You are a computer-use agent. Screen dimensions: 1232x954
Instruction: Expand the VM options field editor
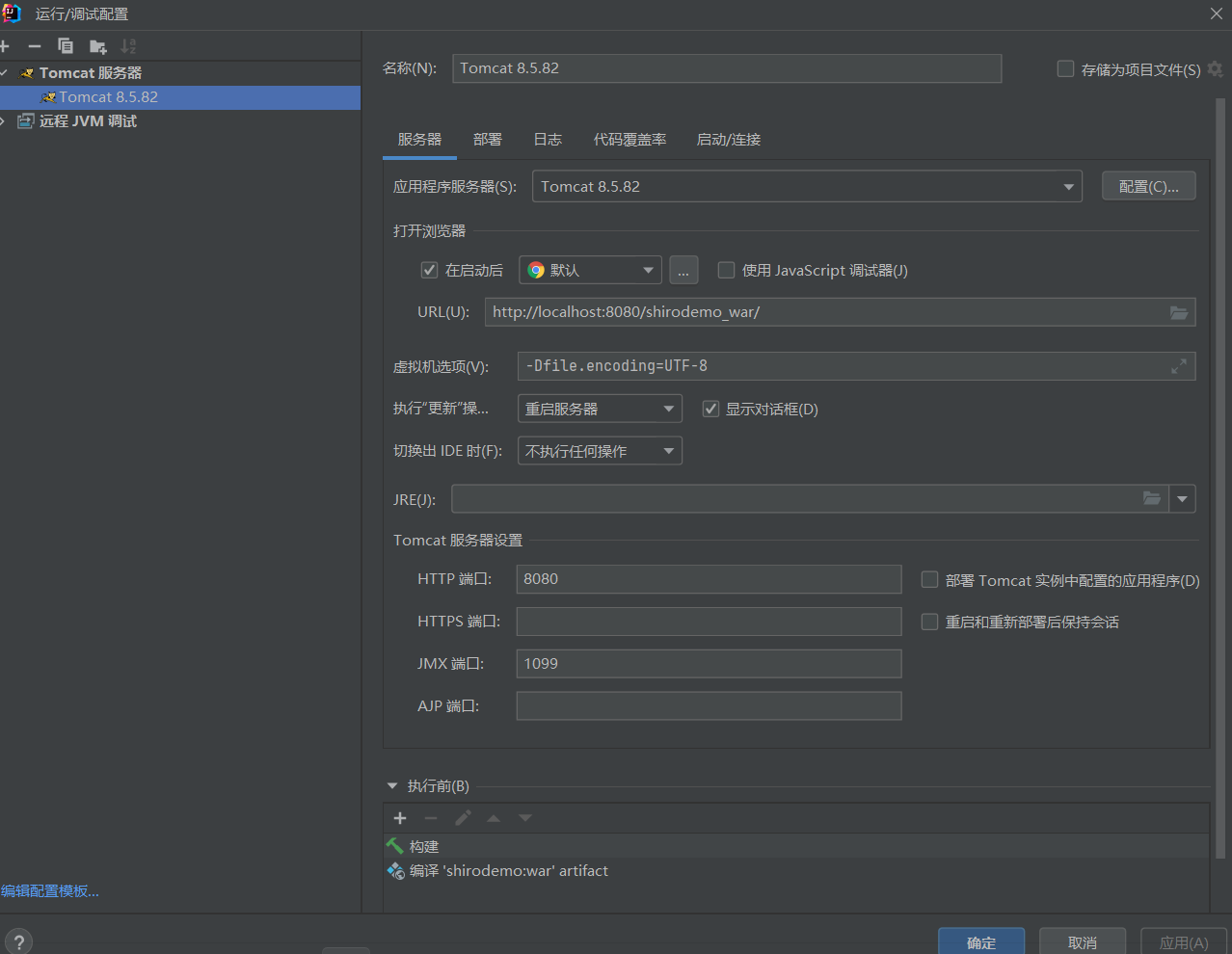click(x=1178, y=366)
